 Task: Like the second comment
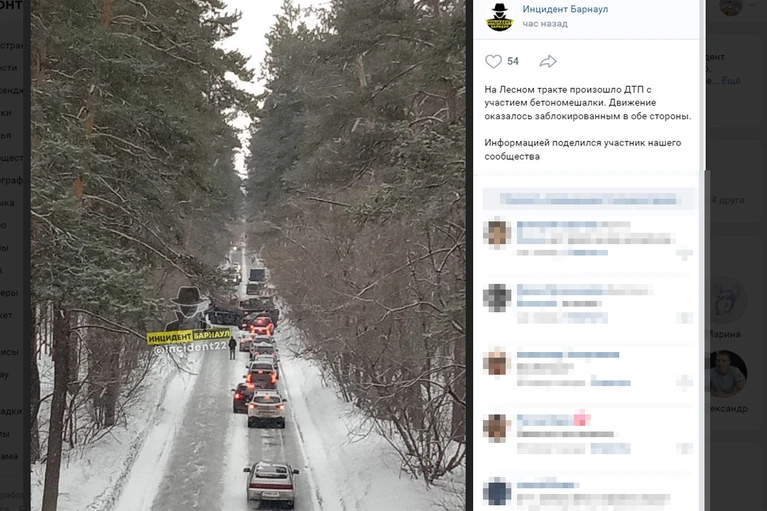684,318
